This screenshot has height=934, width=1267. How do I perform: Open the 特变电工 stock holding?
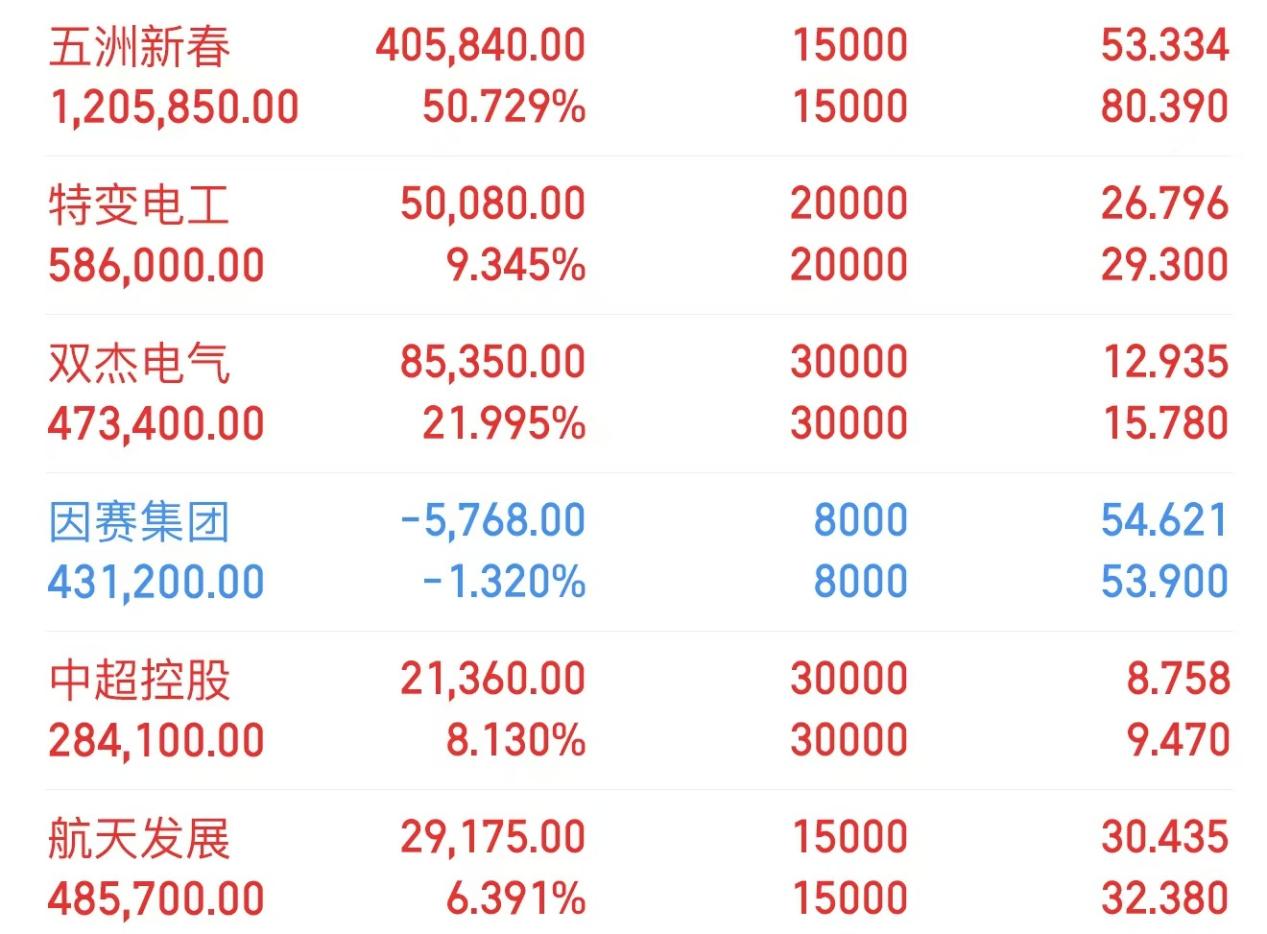139,205
